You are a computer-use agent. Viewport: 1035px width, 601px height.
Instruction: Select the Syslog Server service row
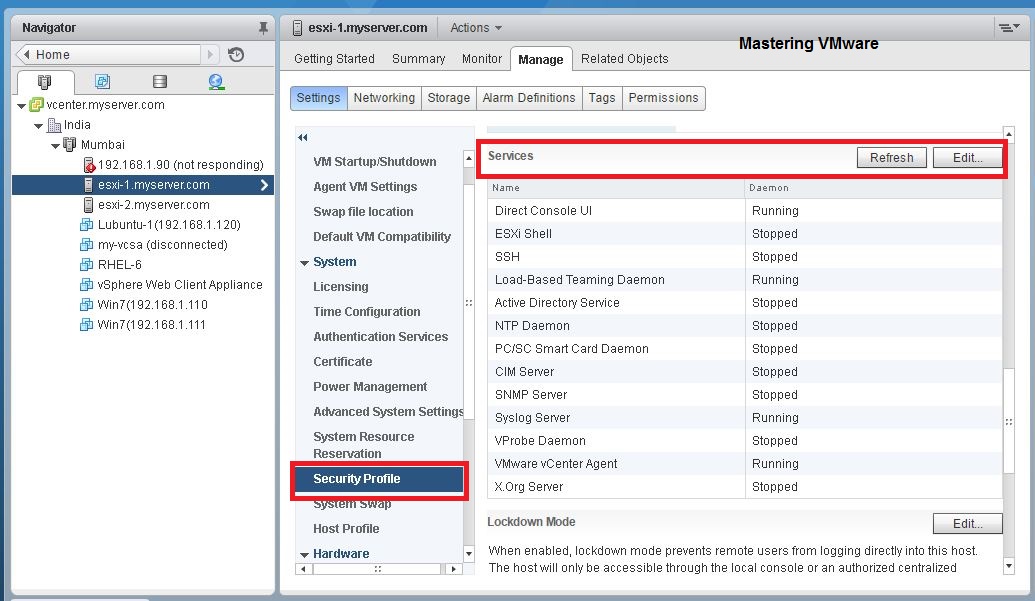tap(745, 418)
